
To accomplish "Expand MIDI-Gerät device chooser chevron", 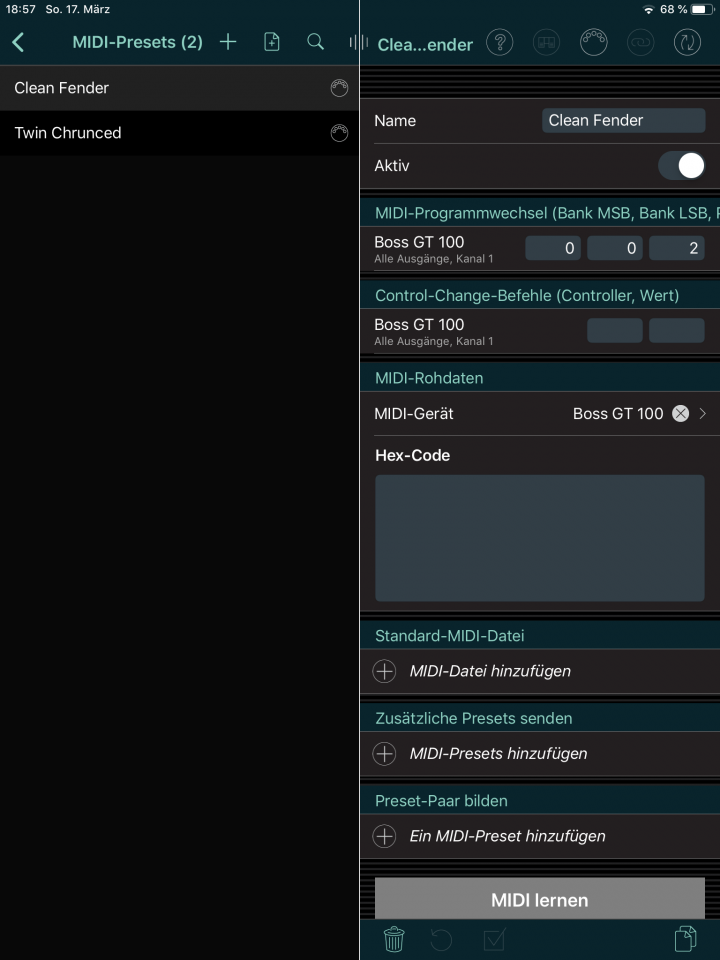I will (x=703, y=414).
